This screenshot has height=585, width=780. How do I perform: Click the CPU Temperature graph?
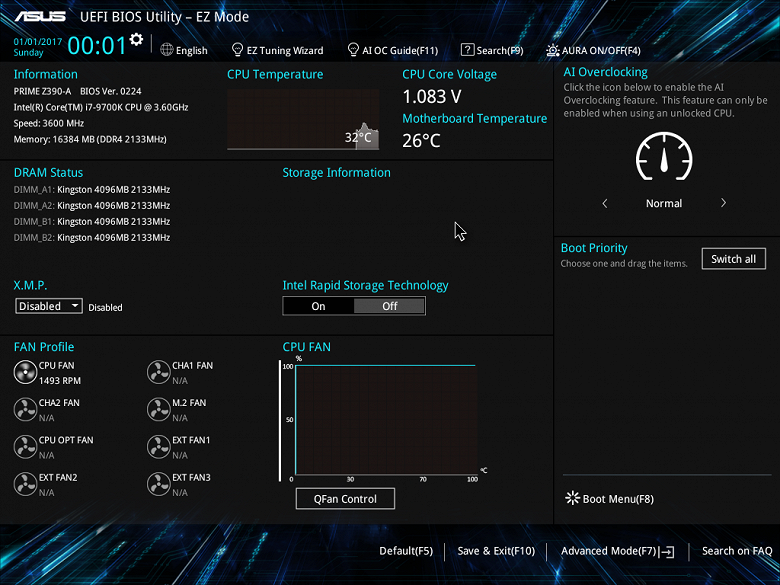click(303, 119)
